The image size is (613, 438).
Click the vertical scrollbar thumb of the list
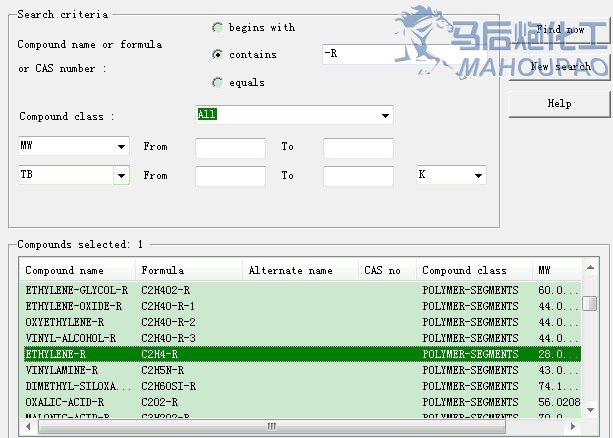pyautogui.click(x=590, y=303)
